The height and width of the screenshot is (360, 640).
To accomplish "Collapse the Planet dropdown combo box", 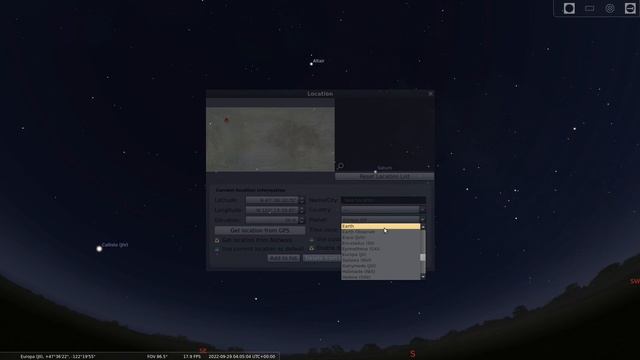I will pyautogui.click(x=383, y=220).
